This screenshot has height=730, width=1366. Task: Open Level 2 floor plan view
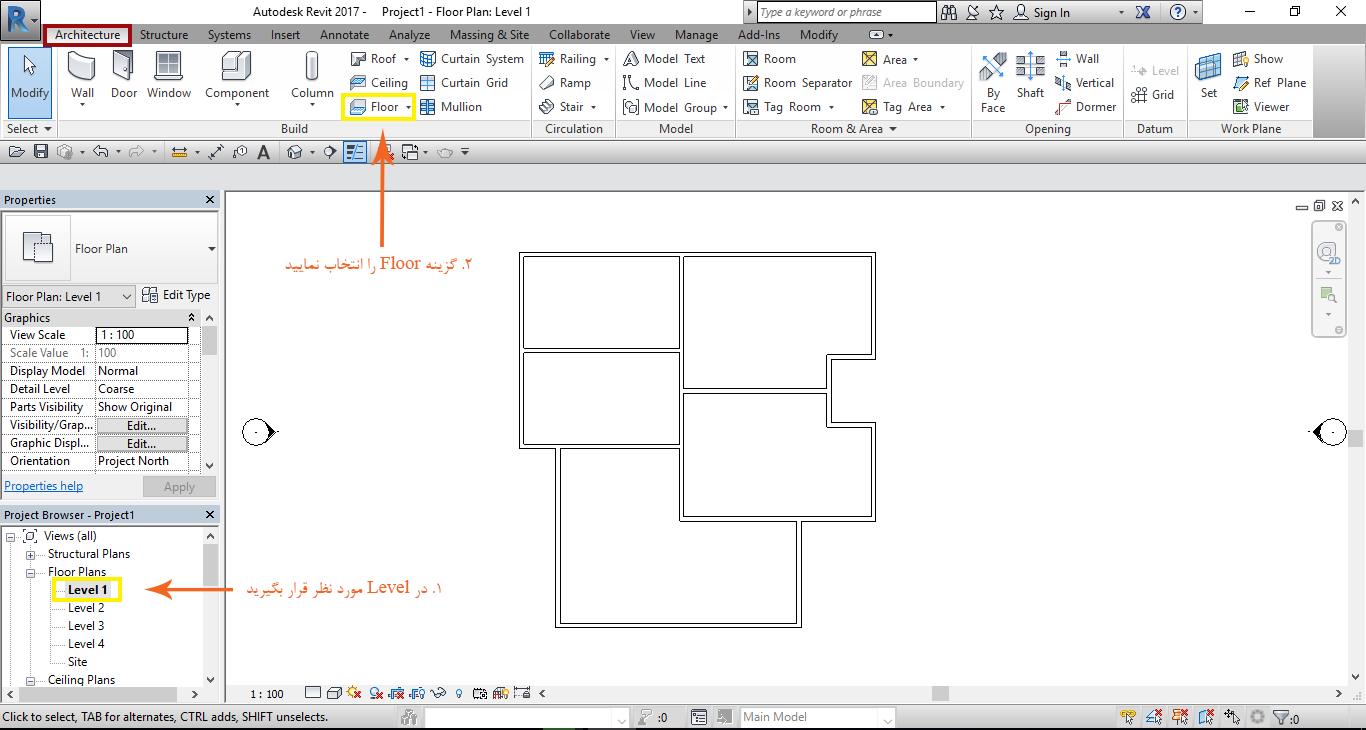[x=86, y=608]
